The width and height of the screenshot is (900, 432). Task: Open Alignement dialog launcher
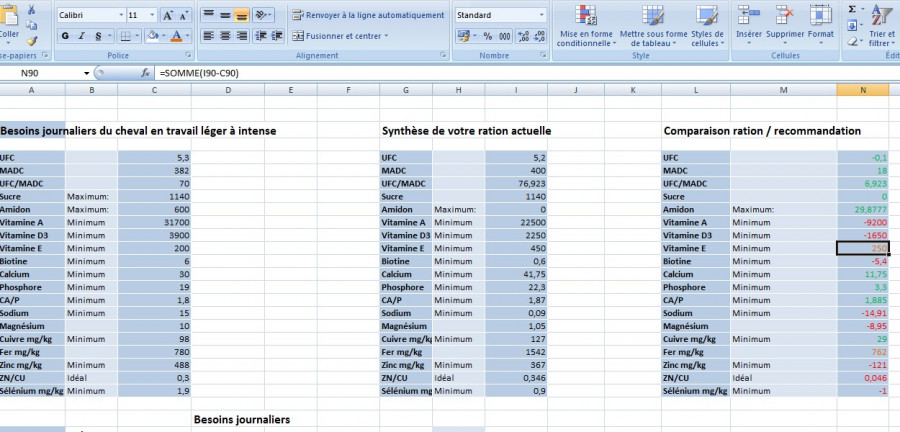pos(443,56)
